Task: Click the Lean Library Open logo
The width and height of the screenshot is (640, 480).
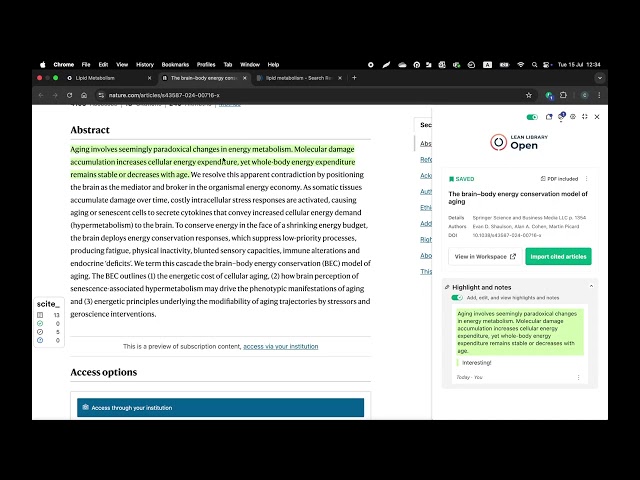Action: [x=519, y=142]
